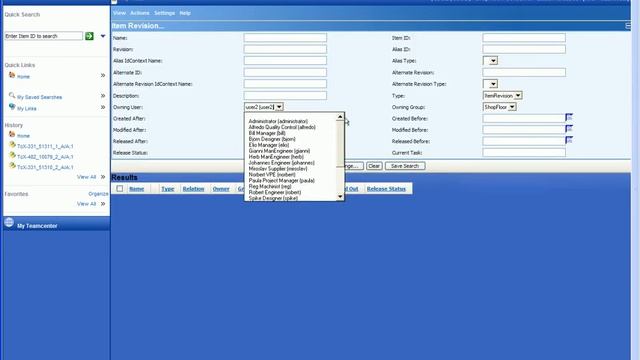The width and height of the screenshot is (640, 360).
Task: Click the green Quick Search go arrow
Action: pos(89,36)
